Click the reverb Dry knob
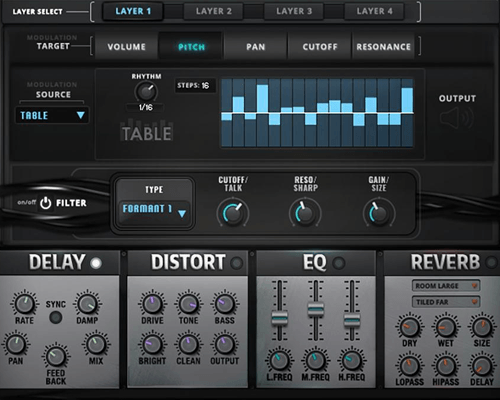Viewport: 500px width, 400px height. click(409, 327)
